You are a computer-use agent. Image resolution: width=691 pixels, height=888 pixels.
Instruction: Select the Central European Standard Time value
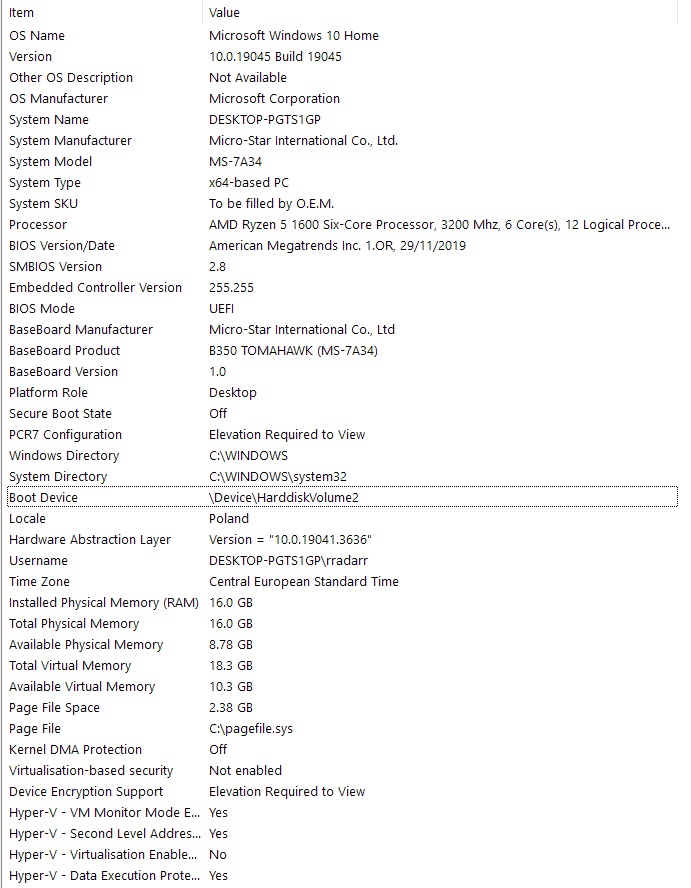pos(304,581)
